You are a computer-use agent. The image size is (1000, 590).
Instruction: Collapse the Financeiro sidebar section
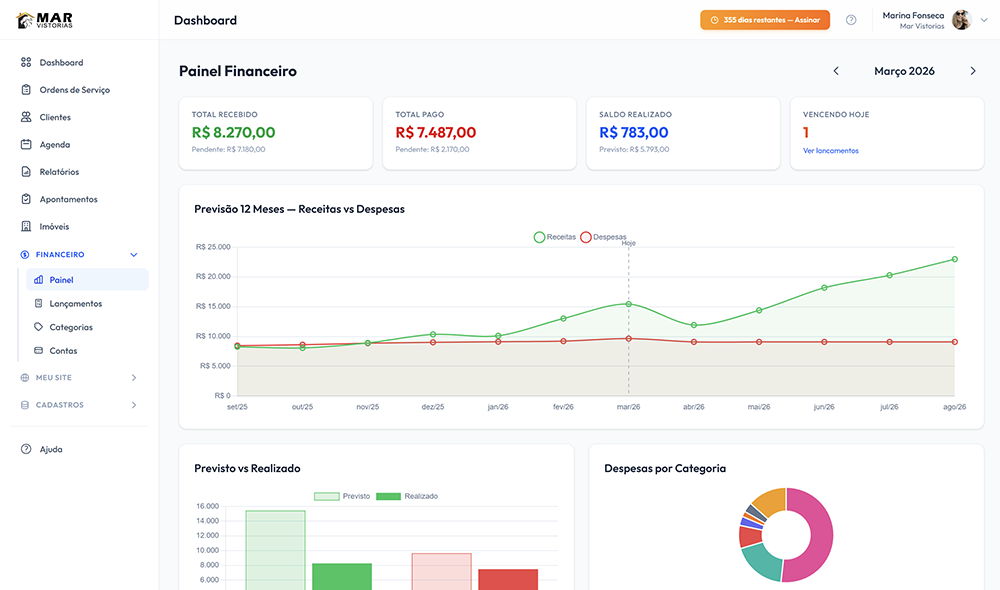pyautogui.click(x=134, y=255)
